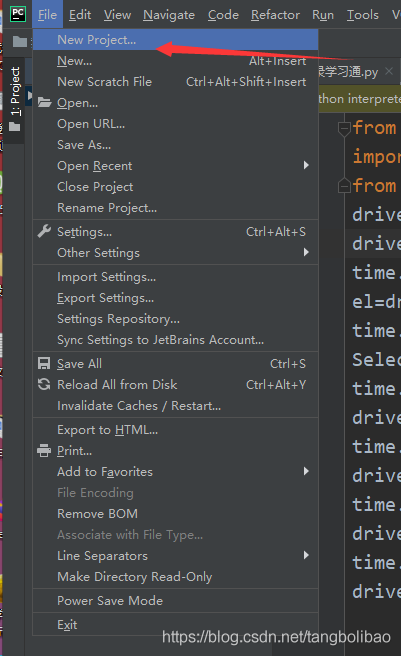This screenshot has width=401, height=656.
Task: Click the printer icon beside Print...
Action: (44, 451)
